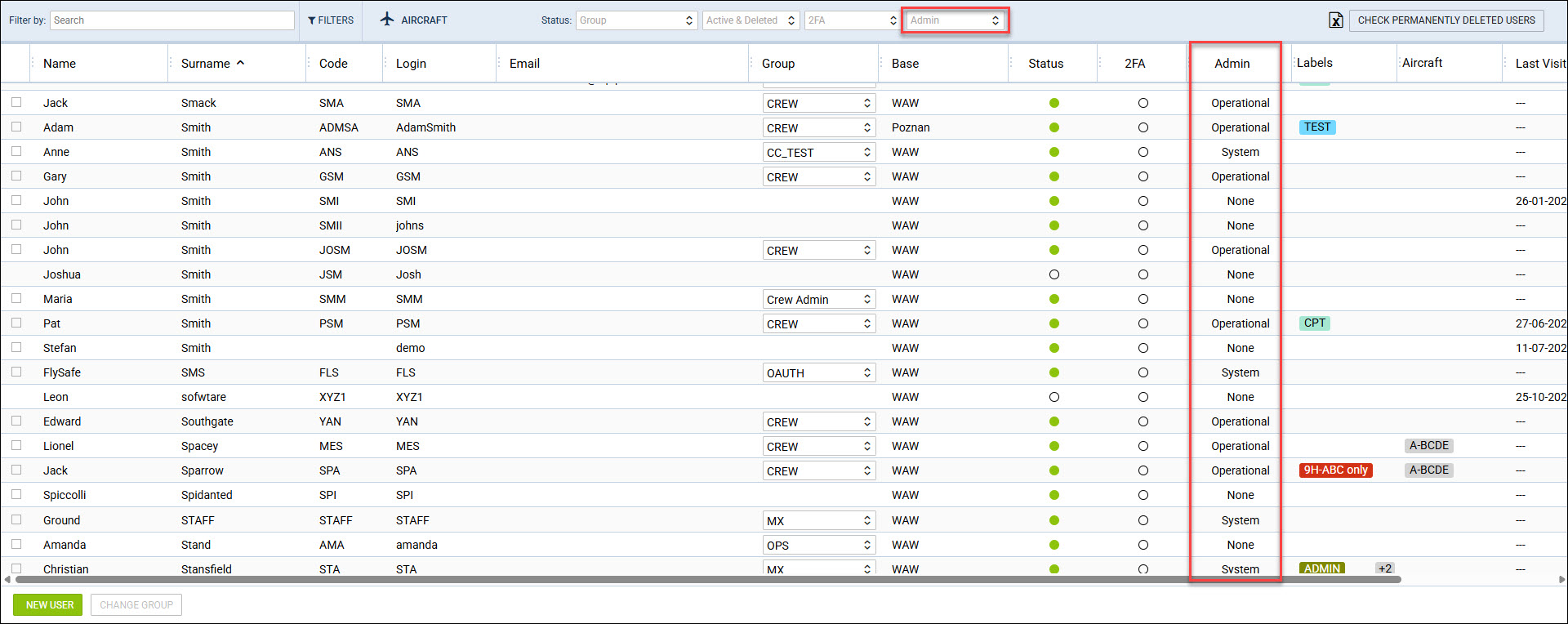1568x624 pixels.
Task: Click TEST label on Adam Smith row
Action: tap(1317, 127)
